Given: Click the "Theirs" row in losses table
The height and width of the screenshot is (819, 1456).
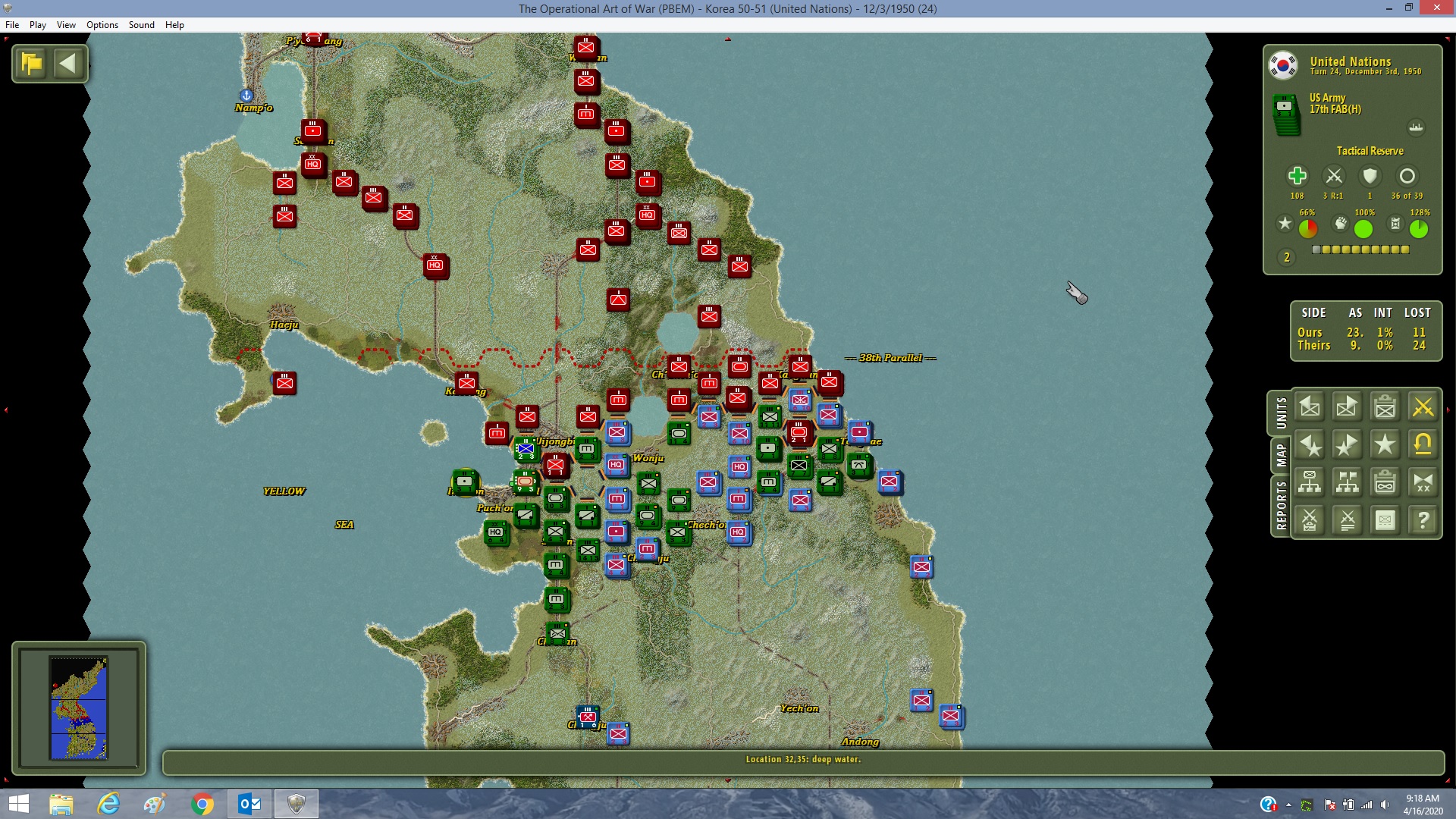Looking at the screenshot, I should tap(1363, 346).
